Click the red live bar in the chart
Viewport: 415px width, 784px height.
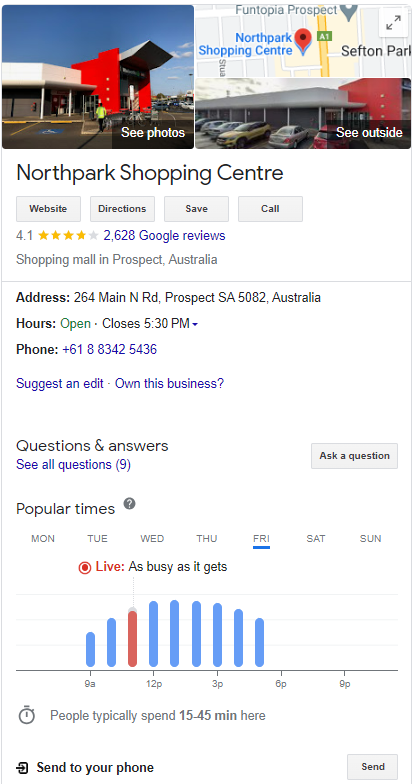tap(132, 638)
